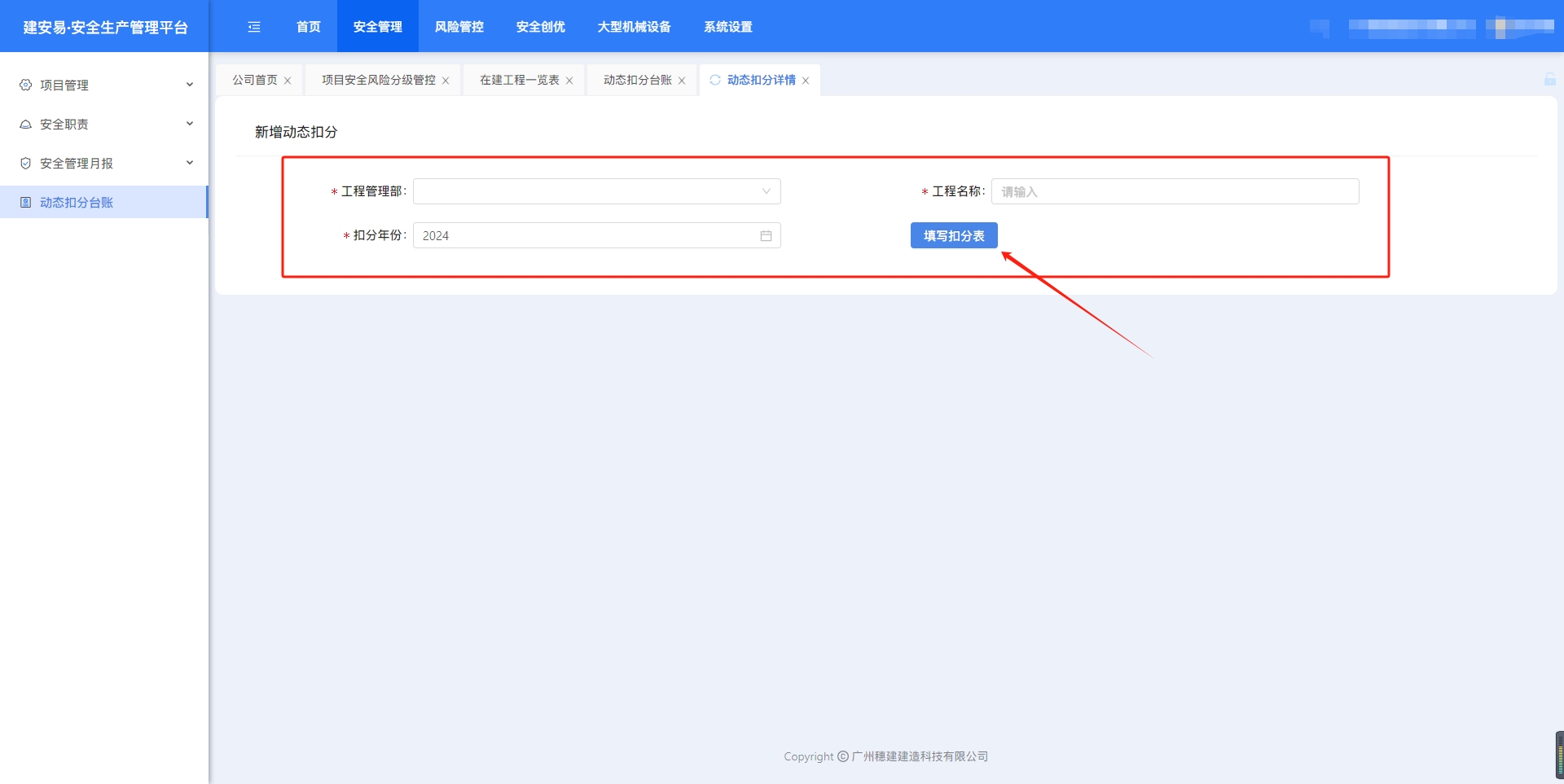
Task: Close the 在建工程一览表 tab
Action: click(x=569, y=81)
